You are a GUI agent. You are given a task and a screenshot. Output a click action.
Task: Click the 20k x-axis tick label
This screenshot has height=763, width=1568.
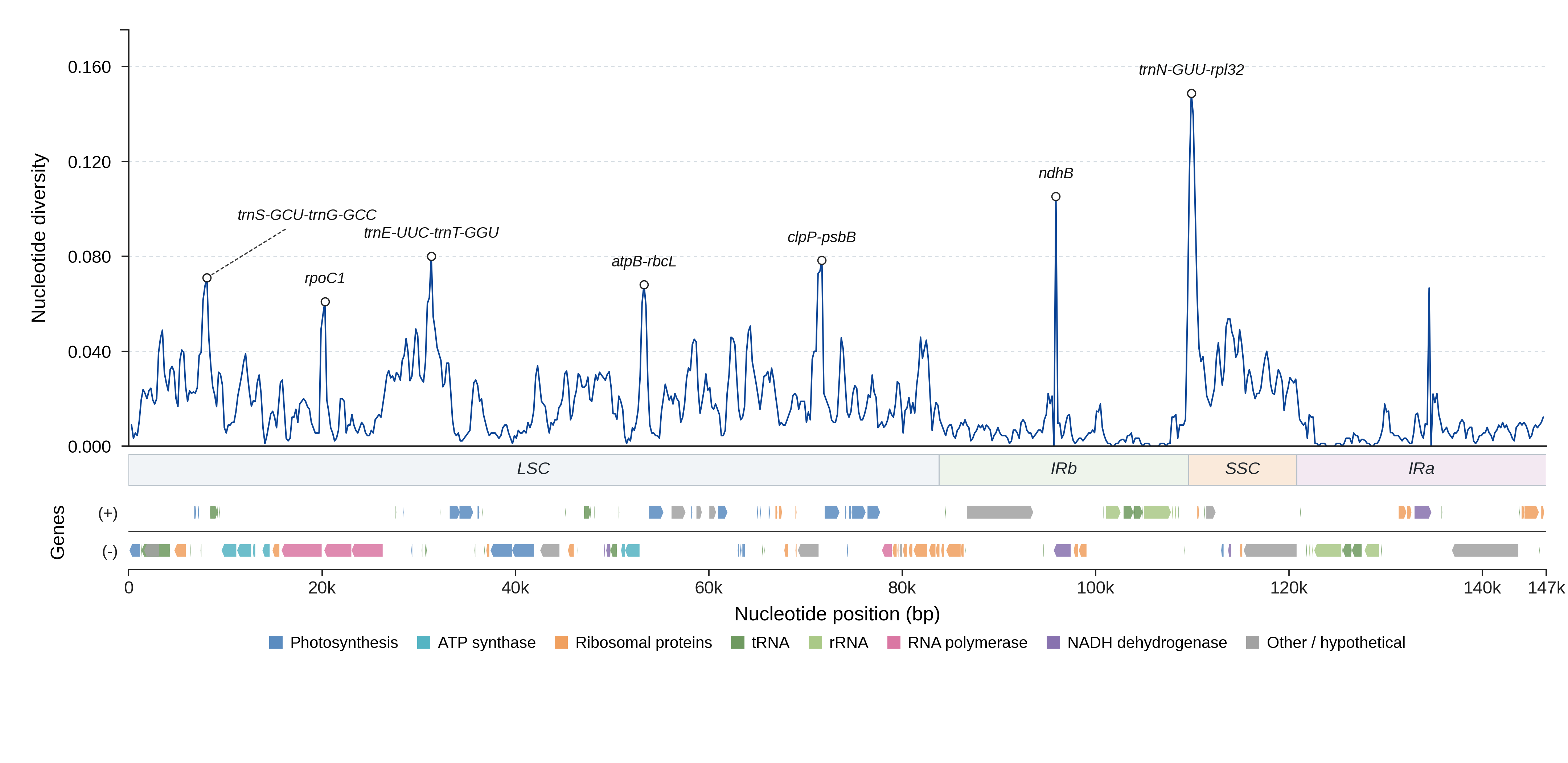pos(322,588)
